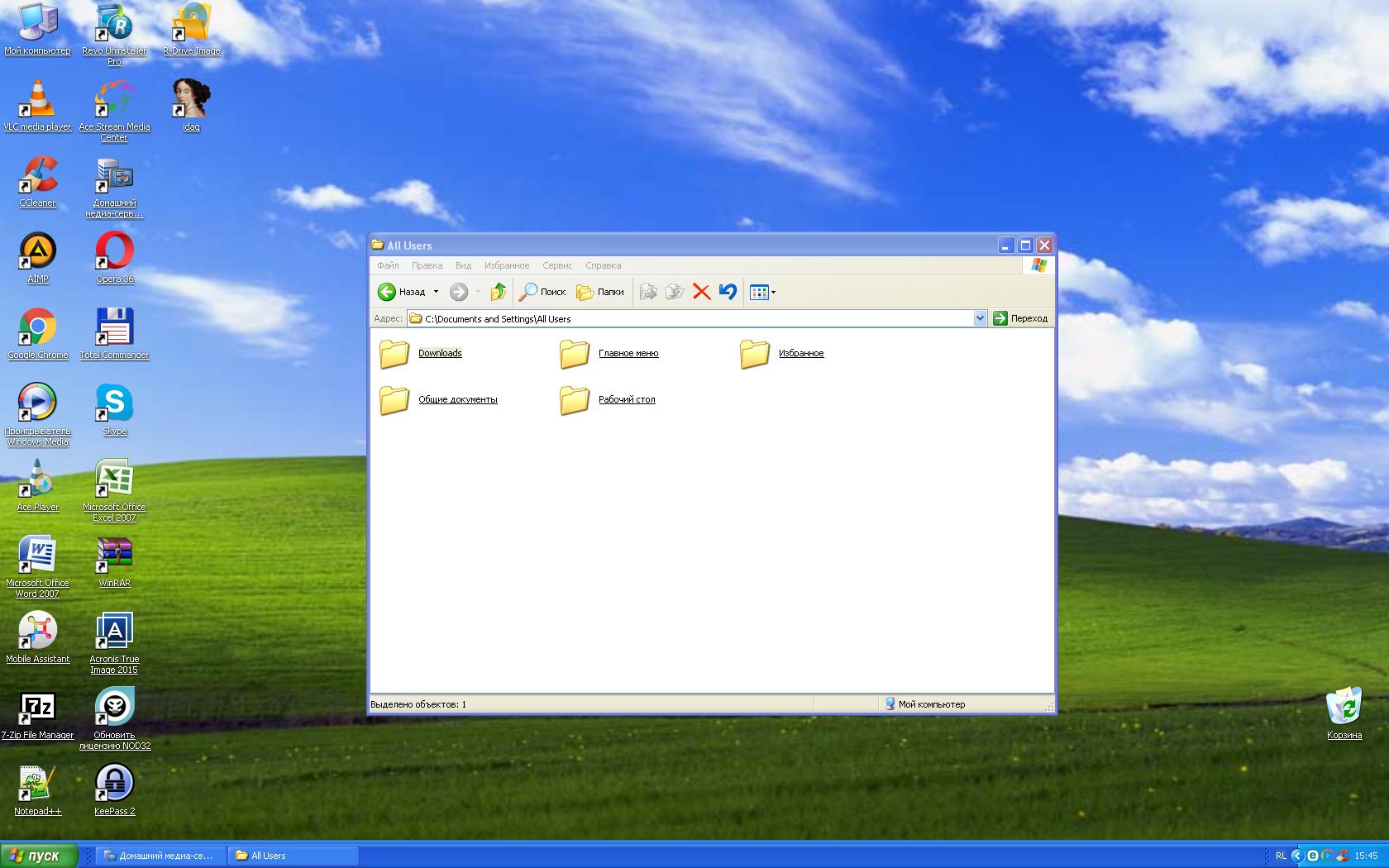The height and width of the screenshot is (868, 1389).
Task: Expand the address bar dropdown list
Action: pos(980,318)
